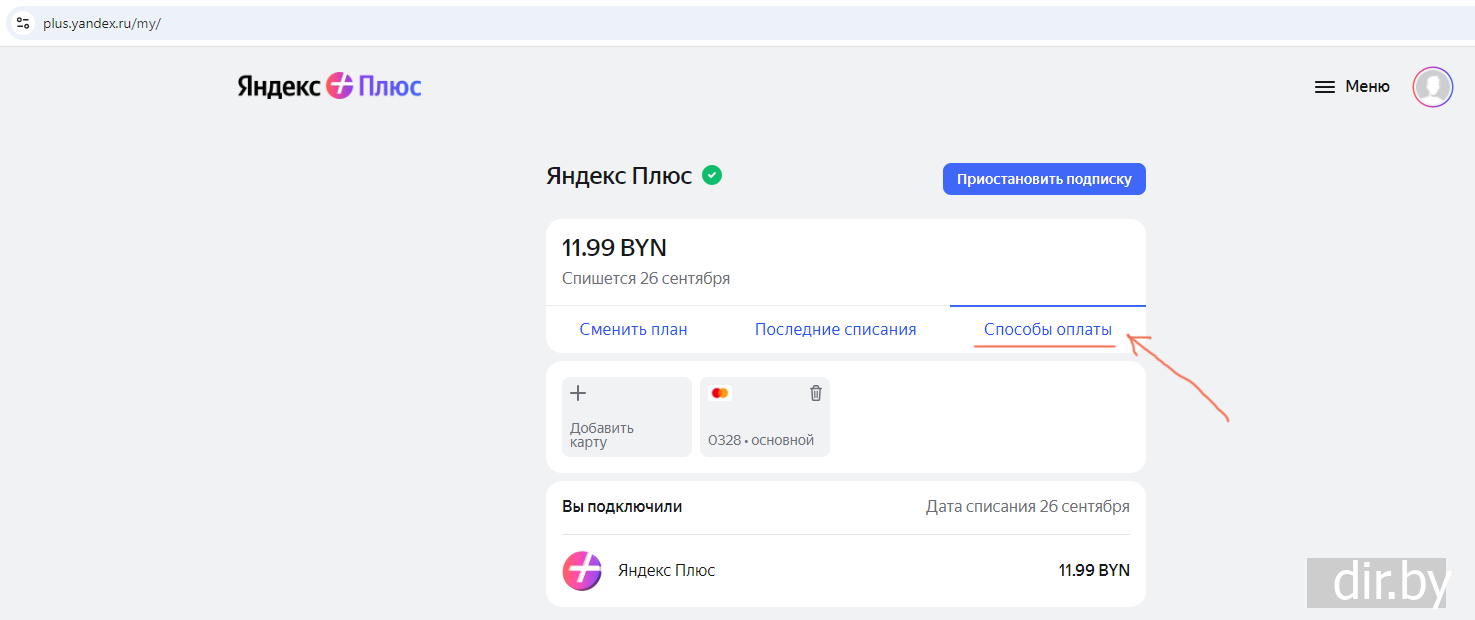This screenshot has width=1475, height=620.
Task: Click the gradient Plus circle logo in header
Action: (340, 86)
